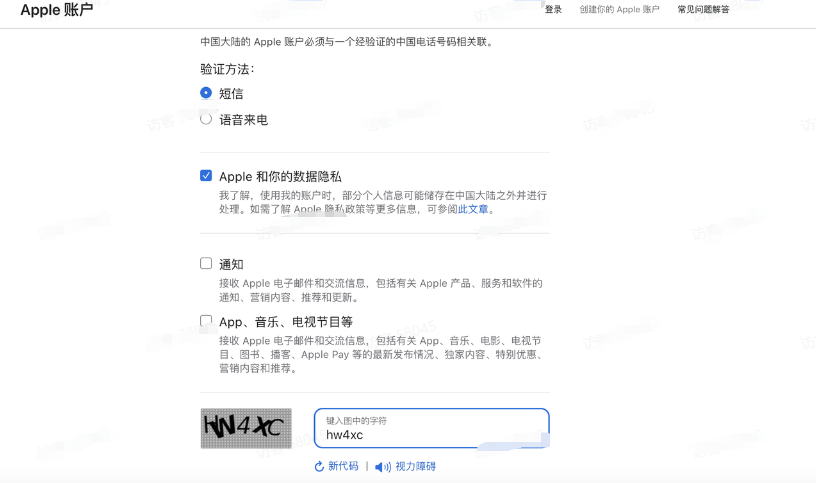This screenshot has width=816, height=483.
Task: Select the 短信 radio button
Action: tap(206, 93)
